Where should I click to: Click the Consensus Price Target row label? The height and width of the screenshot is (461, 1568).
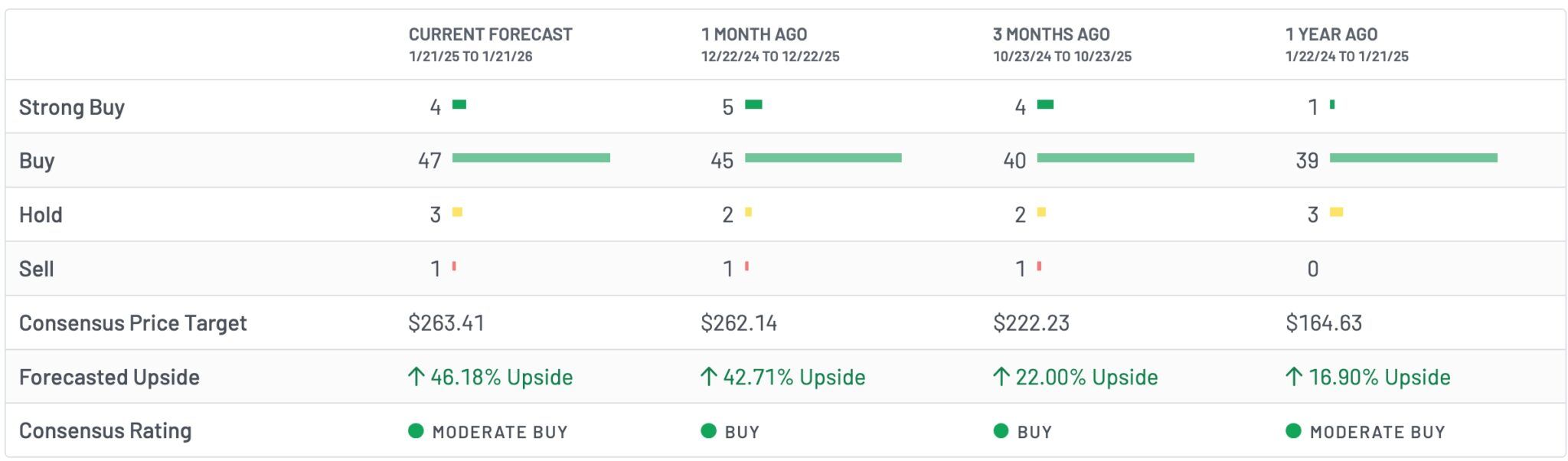132,323
